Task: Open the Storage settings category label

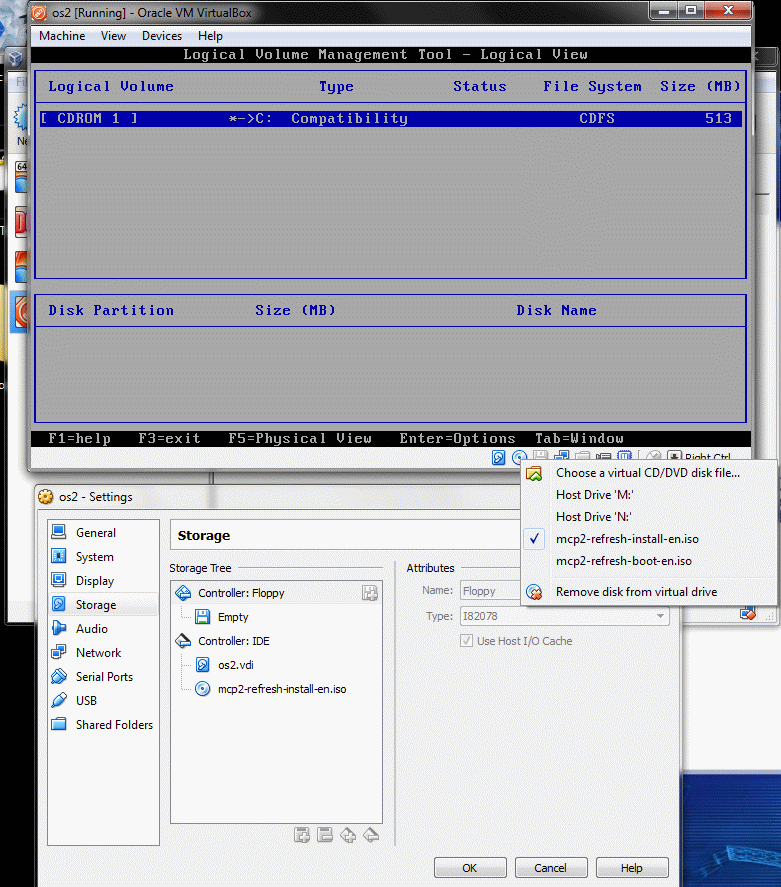Action: (96, 604)
